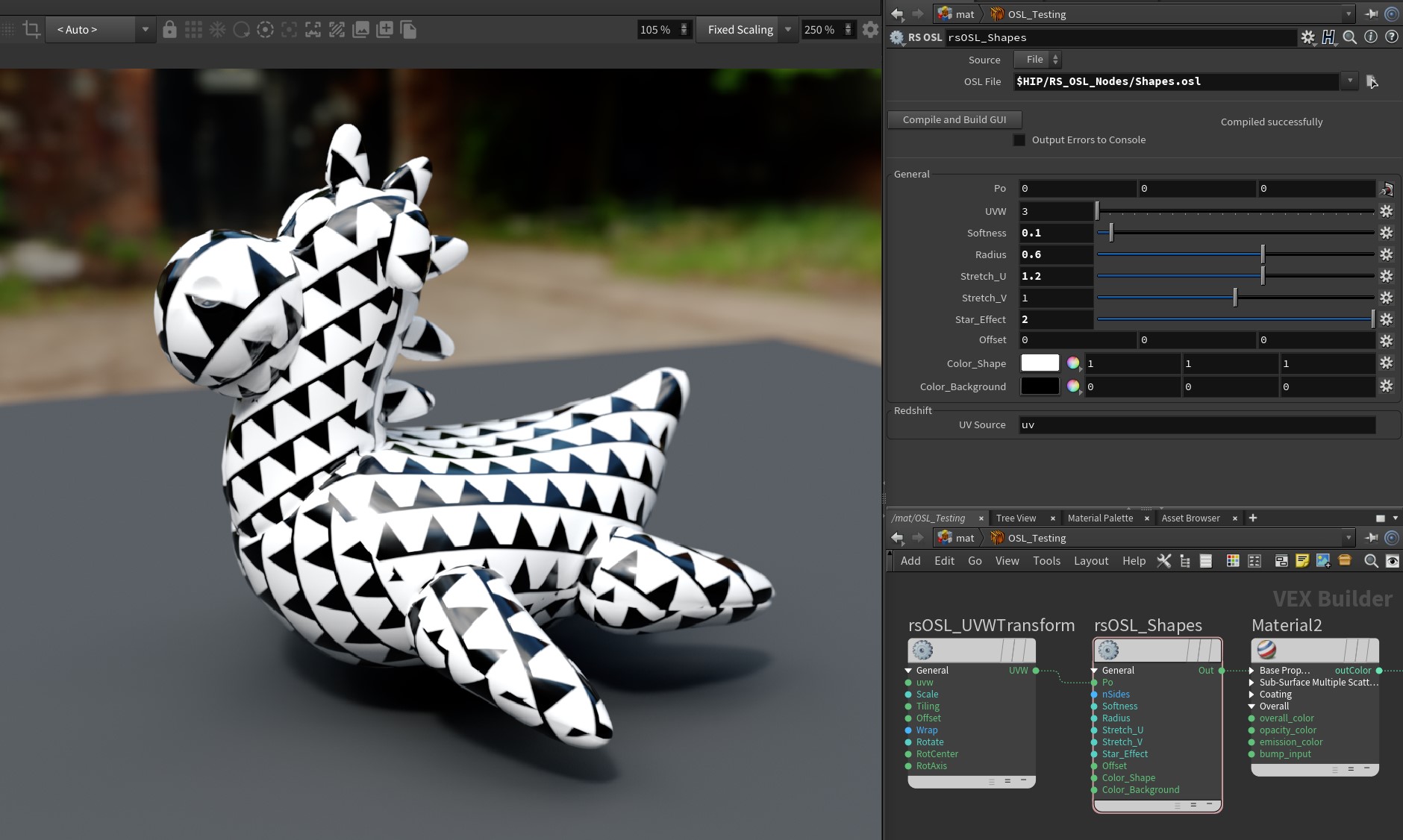1403x840 pixels.
Task: Open render view settings gear
Action: coord(870,30)
